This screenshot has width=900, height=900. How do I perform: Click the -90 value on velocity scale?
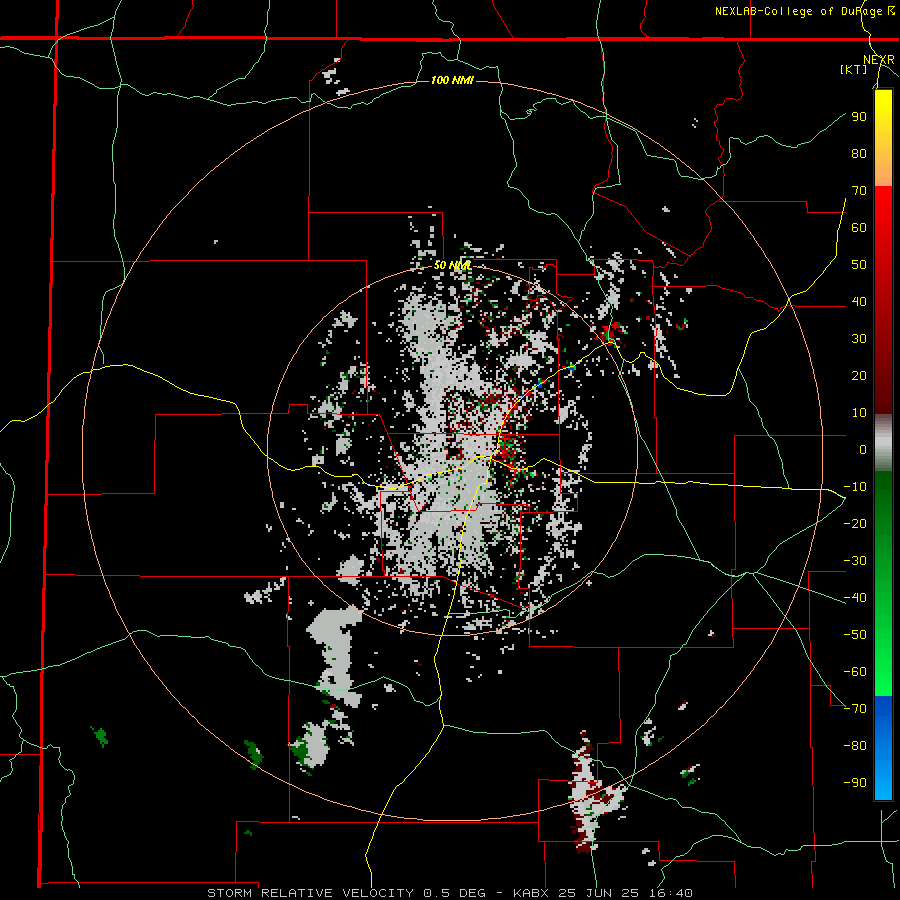click(x=855, y=783)
